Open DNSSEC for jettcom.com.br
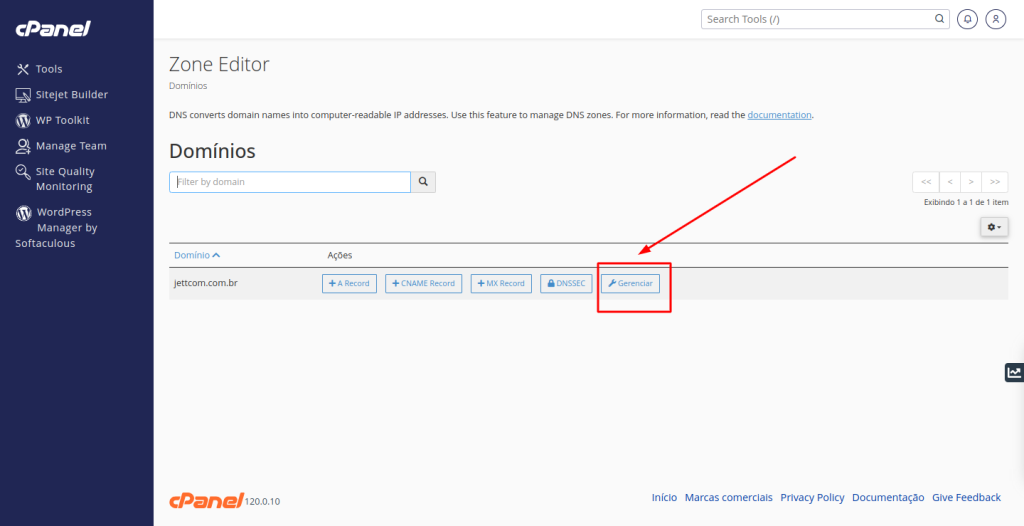The height and width of the screenshot is (526, 1024). [x=566, y=284]
